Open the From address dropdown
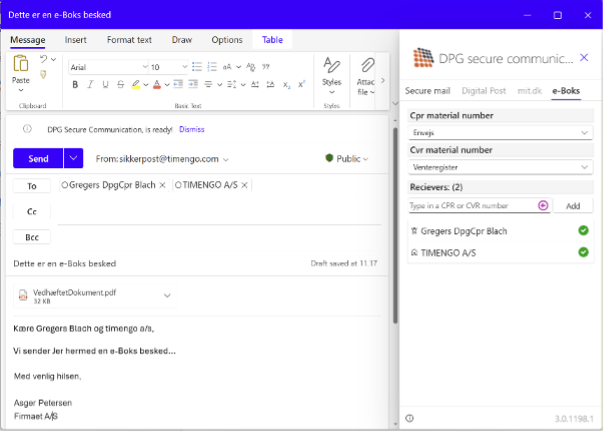Screen dimensions: 604x432 point(226,159)
